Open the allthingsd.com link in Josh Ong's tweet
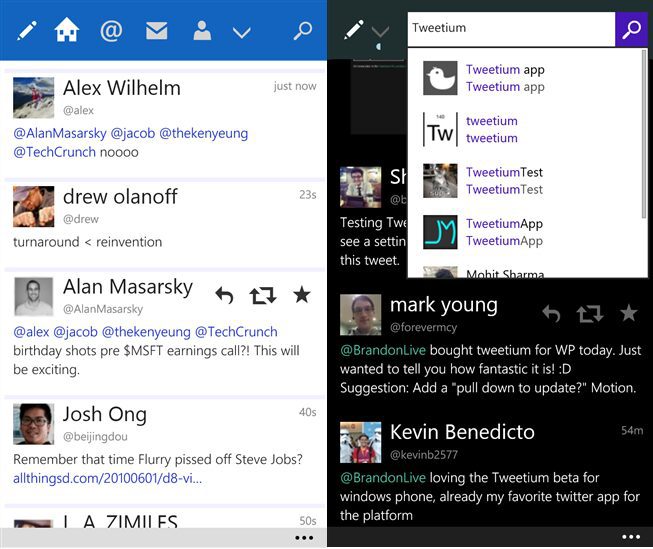Viewport: 653px width, 549px height. tap(107, 478)
